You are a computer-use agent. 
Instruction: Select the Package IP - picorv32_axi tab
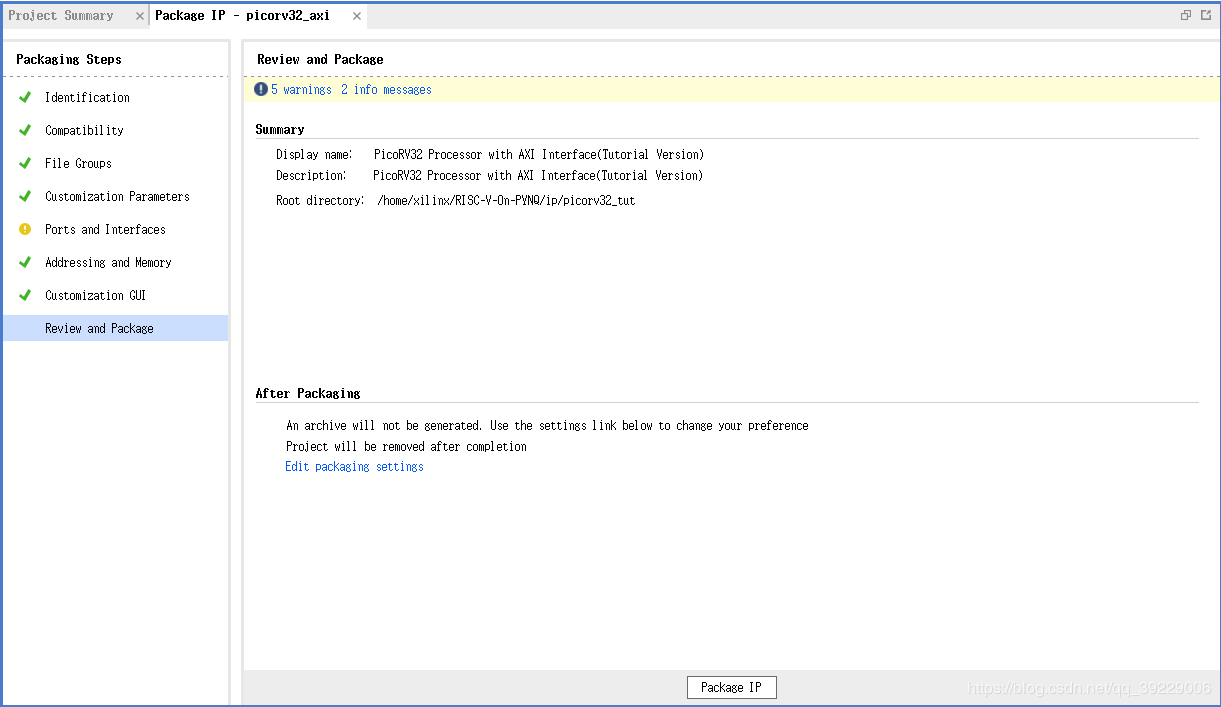coord(242,16)
